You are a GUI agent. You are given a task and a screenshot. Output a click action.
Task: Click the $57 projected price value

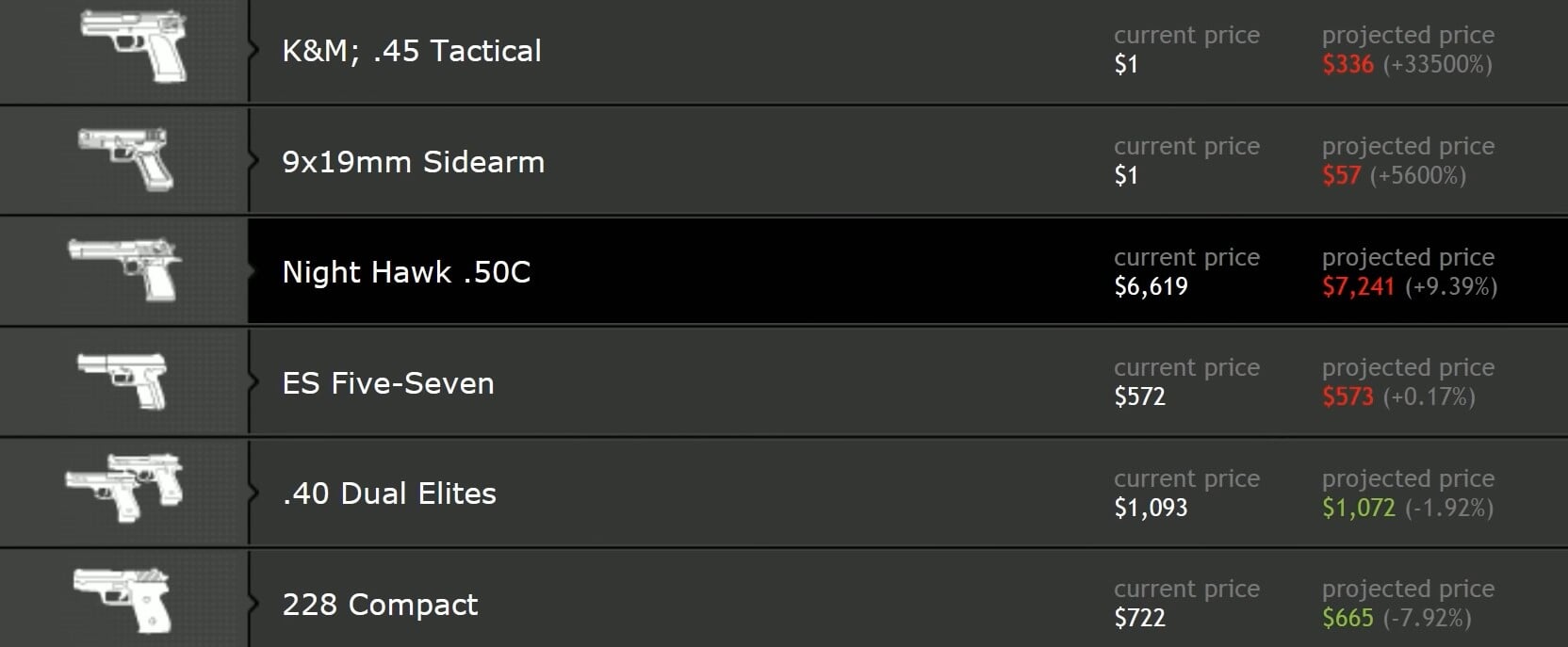click(1341, 175)
